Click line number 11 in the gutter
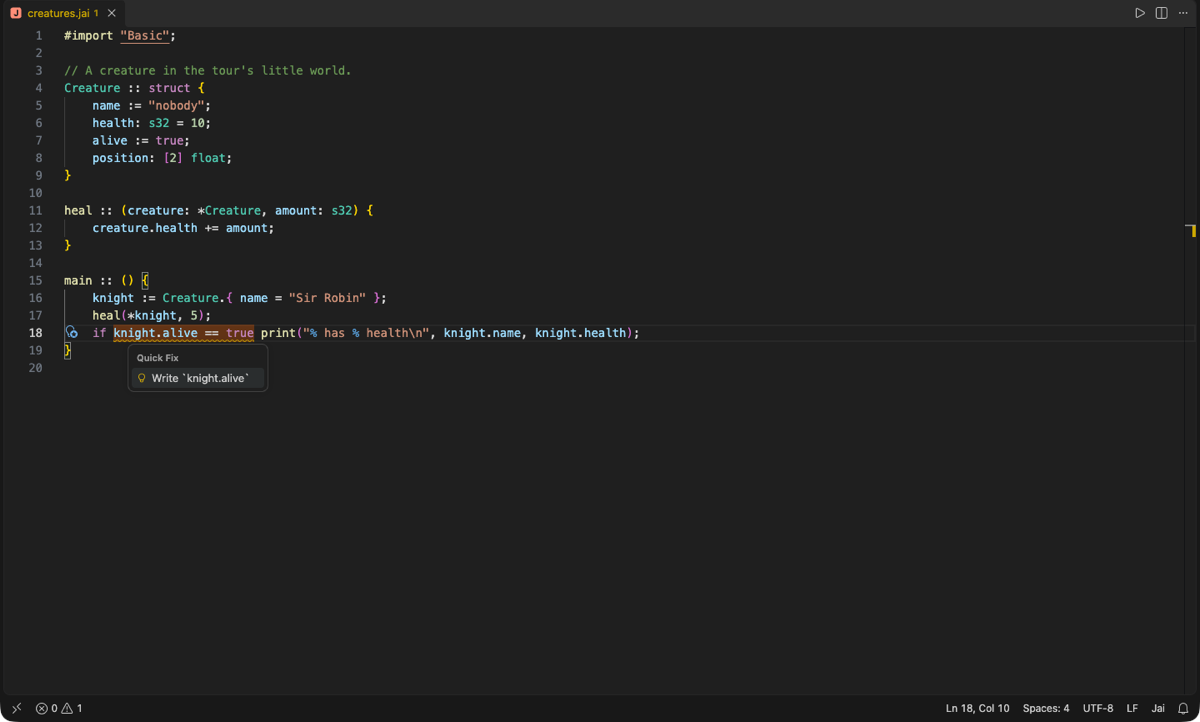This screenshot has height=722, width=1200. [x=36, y=211]
